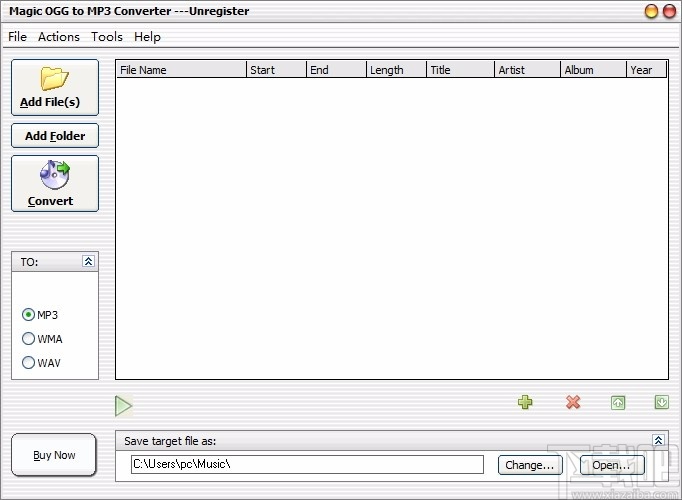Click the End column header

[336, 70]
